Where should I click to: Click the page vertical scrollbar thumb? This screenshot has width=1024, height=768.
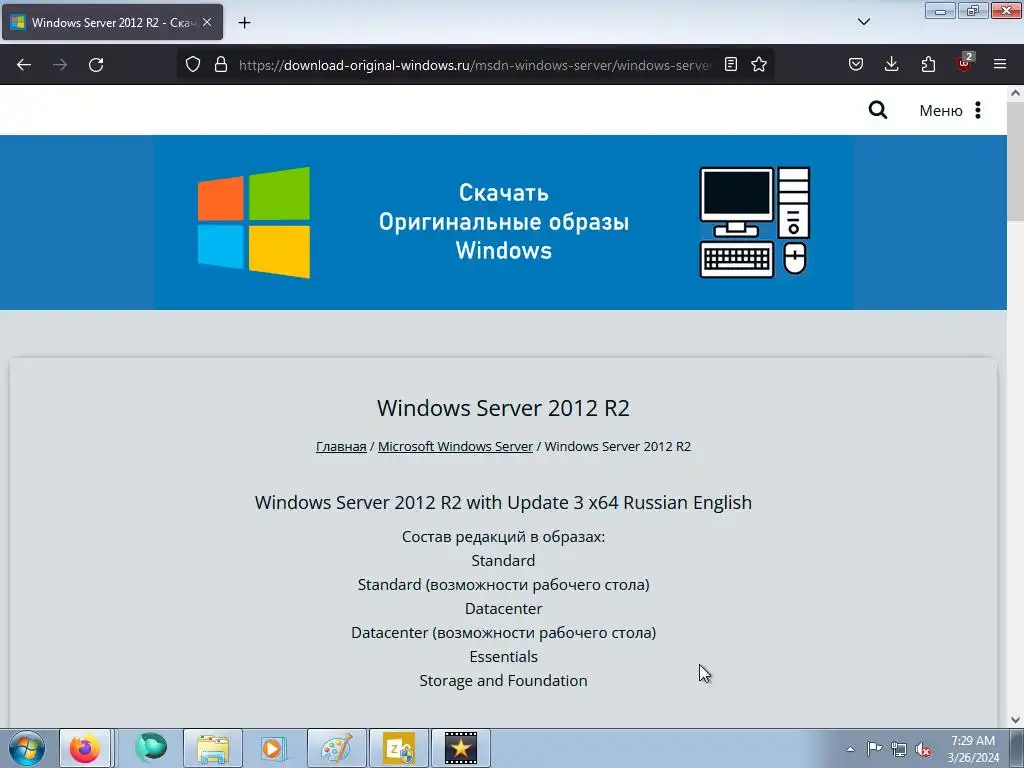coord(1016,161)
